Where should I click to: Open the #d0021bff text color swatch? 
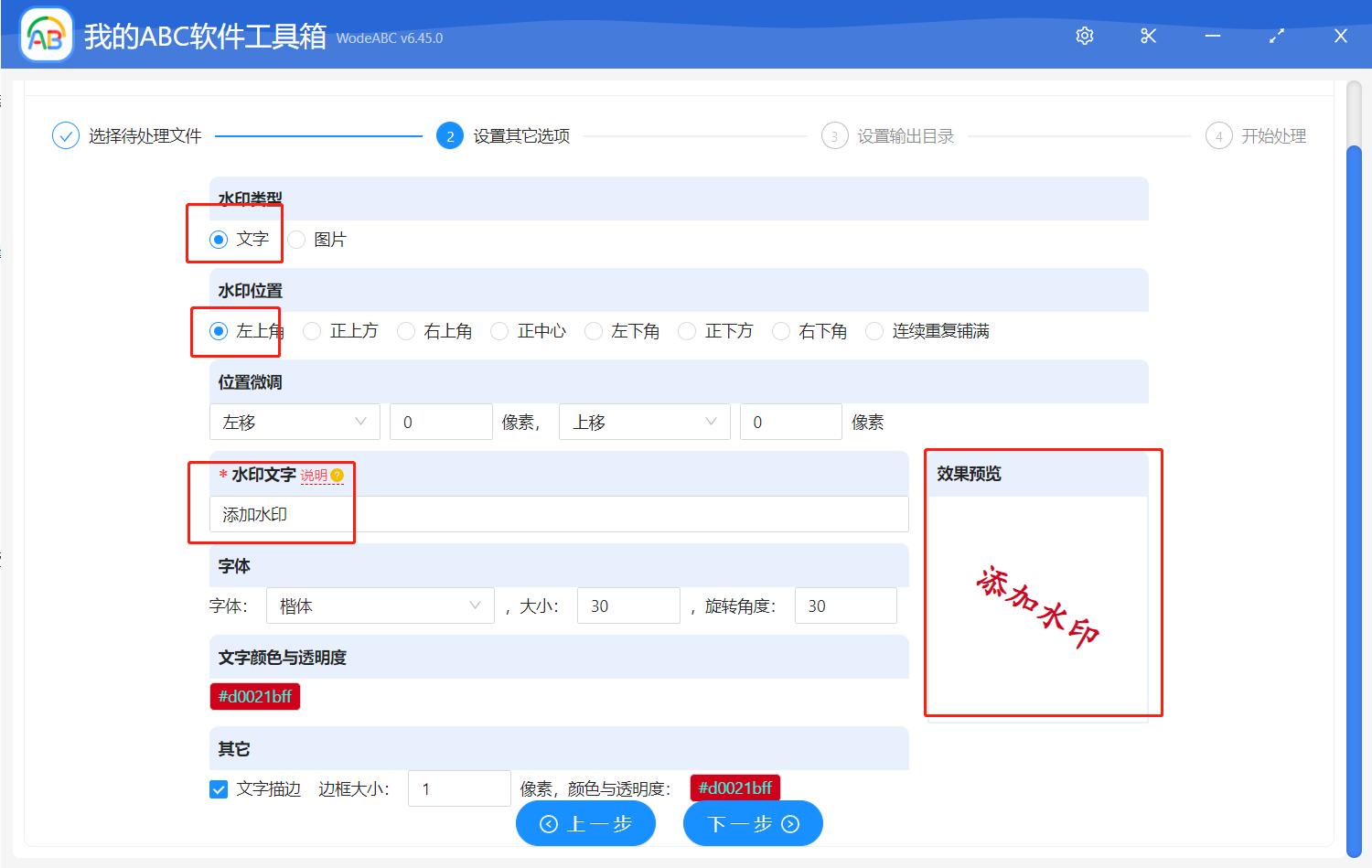coord(255,696)
